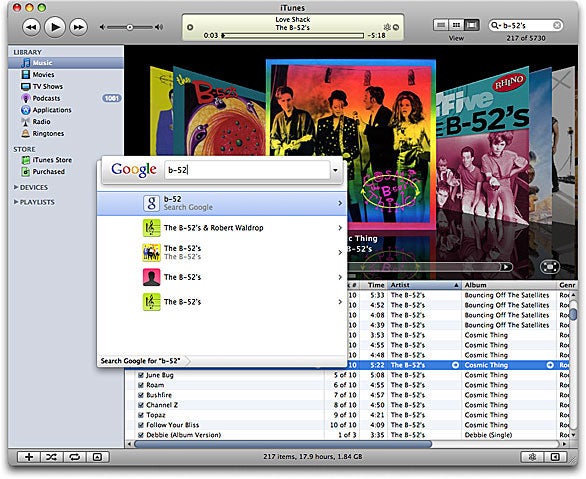Click the track list horizontal scrollbar
Image resolution: width=586 pixels, height=479 pixels.
click(x=283, y=444)
